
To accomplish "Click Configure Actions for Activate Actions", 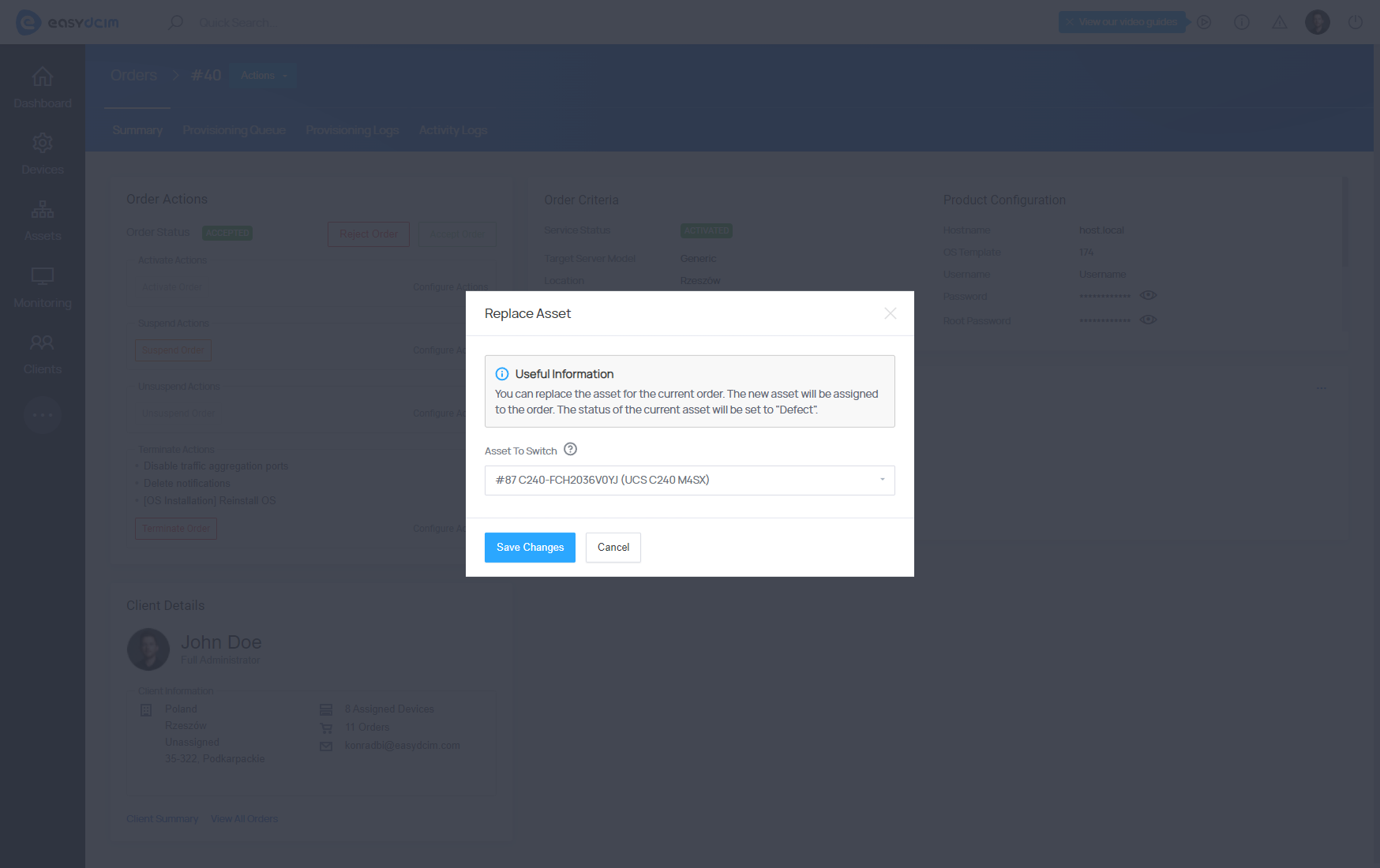I will click(x=450, y=287).
